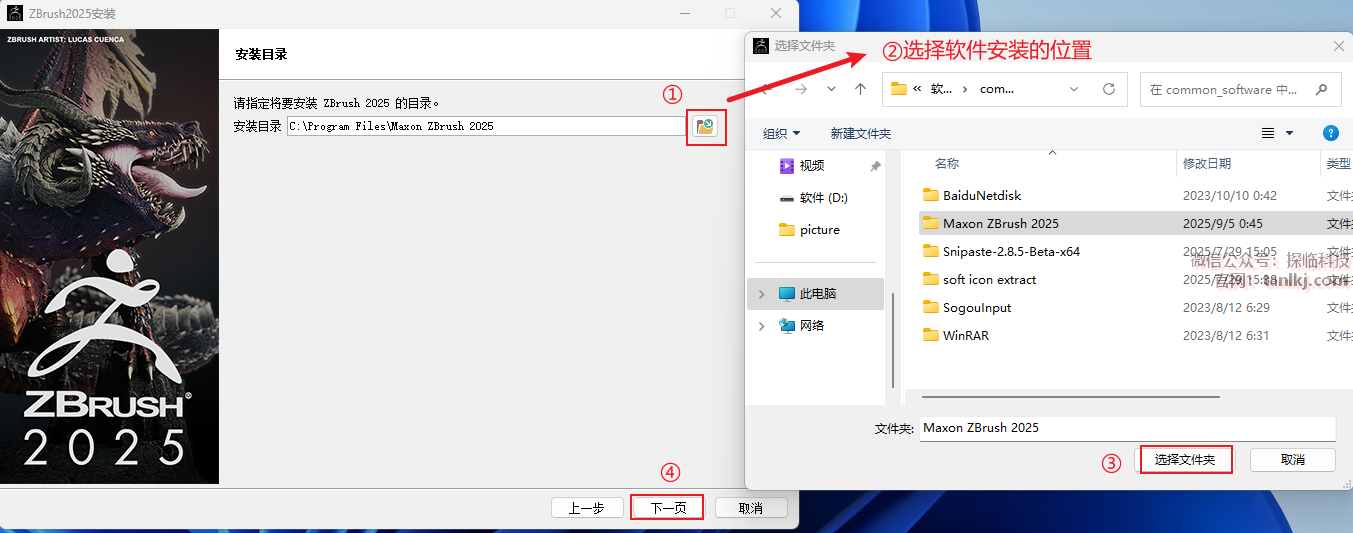This screenshot has height=533, width=1353.
Task: Click the 2025/9/5 0:45 date cell
Action: [x=1222, y=224]
